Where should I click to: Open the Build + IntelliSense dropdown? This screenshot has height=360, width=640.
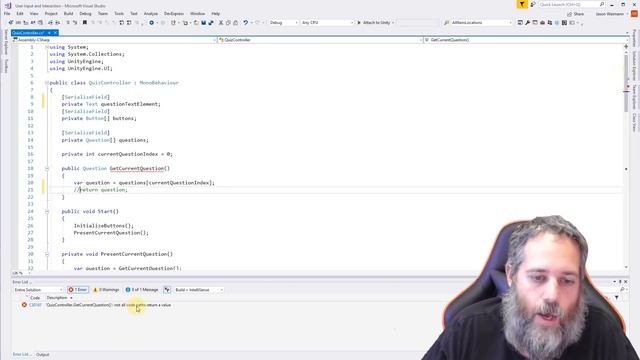(x=199, y=290)
